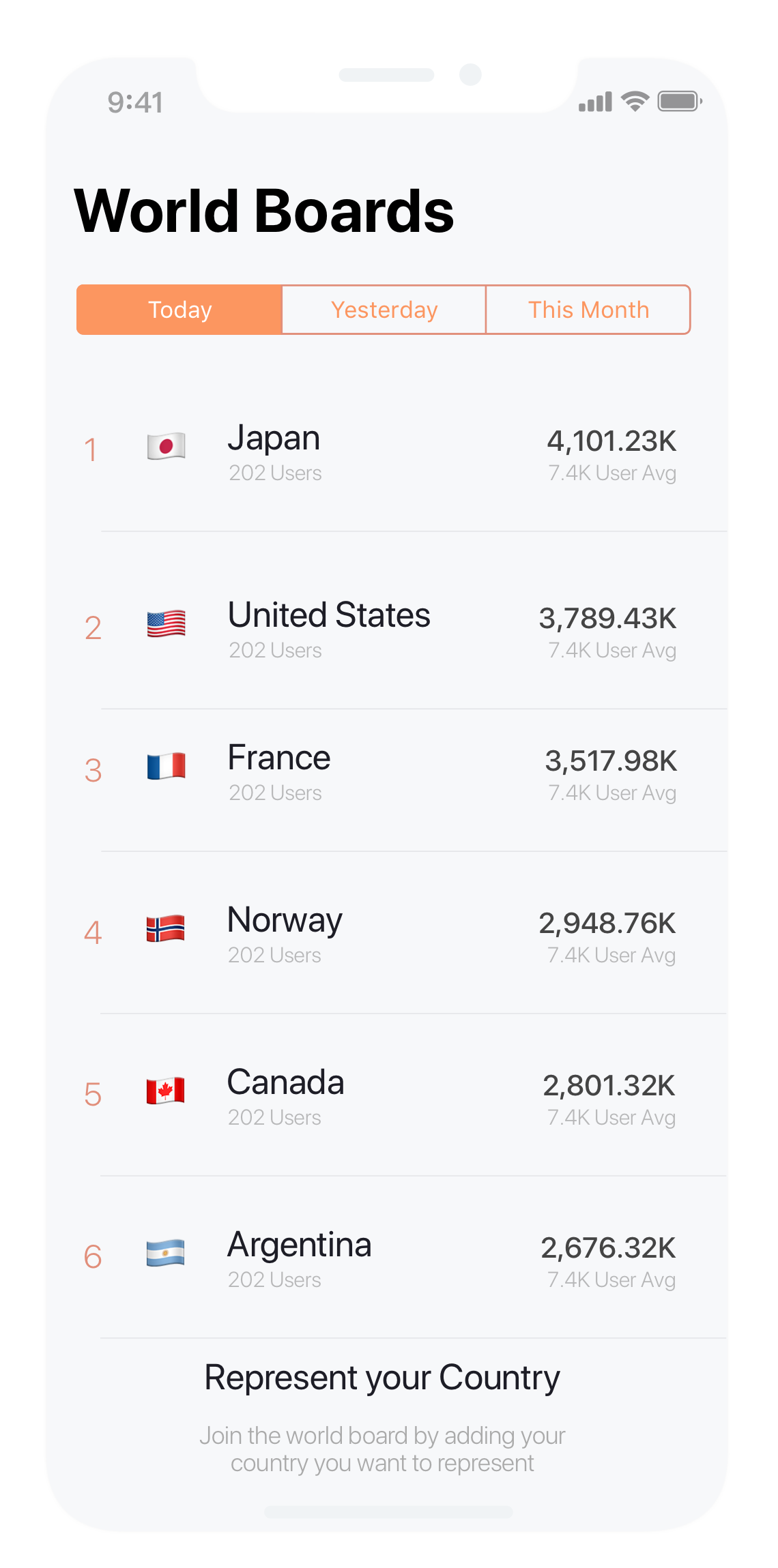Open the United States leaderboard entry

click(x=329, y=615)
